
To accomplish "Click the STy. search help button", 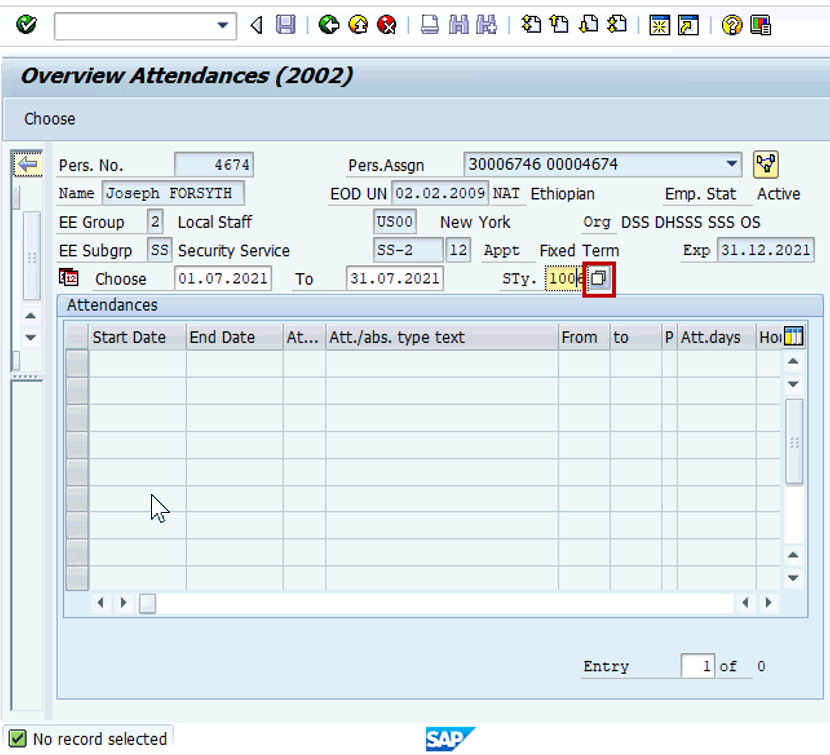I will point(599,278).
